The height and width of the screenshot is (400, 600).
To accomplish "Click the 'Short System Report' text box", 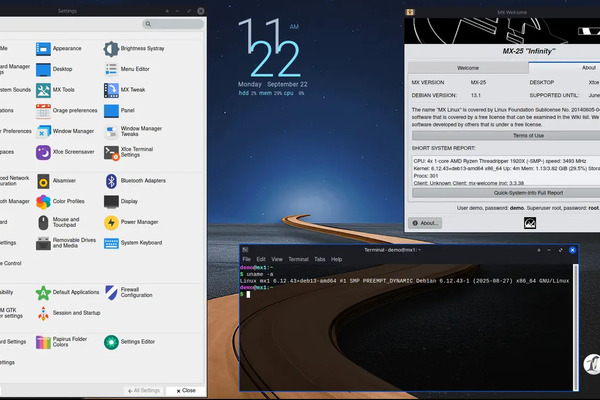I will tap(506, 170).
